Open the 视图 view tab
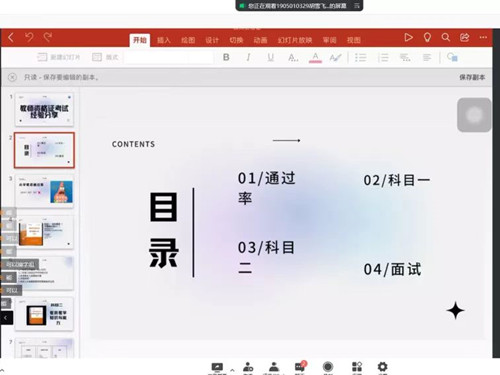The width and height of the screenshot is (500, 375). click(354, 40)
